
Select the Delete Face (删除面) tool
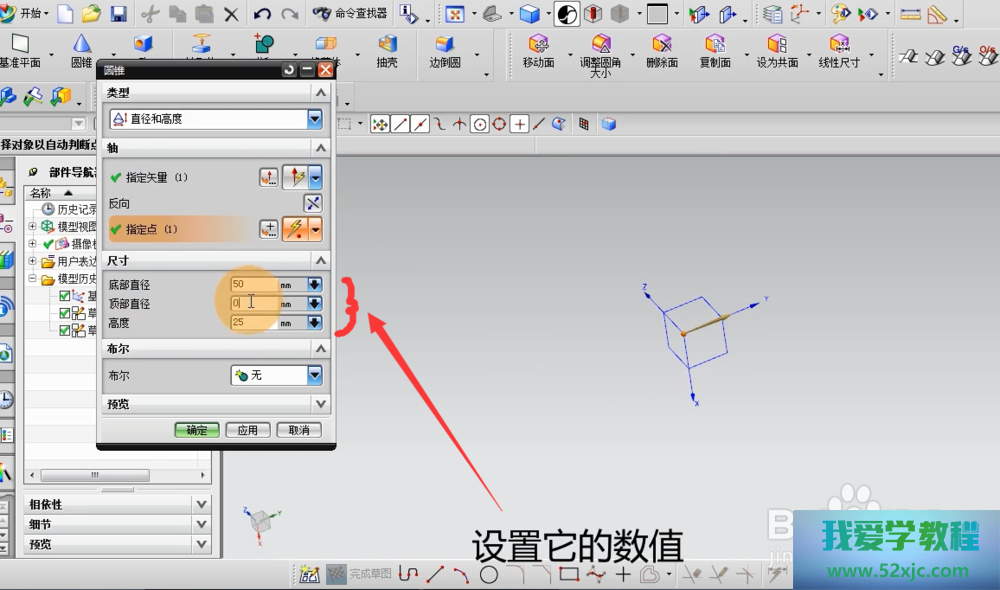click(661, 44)
